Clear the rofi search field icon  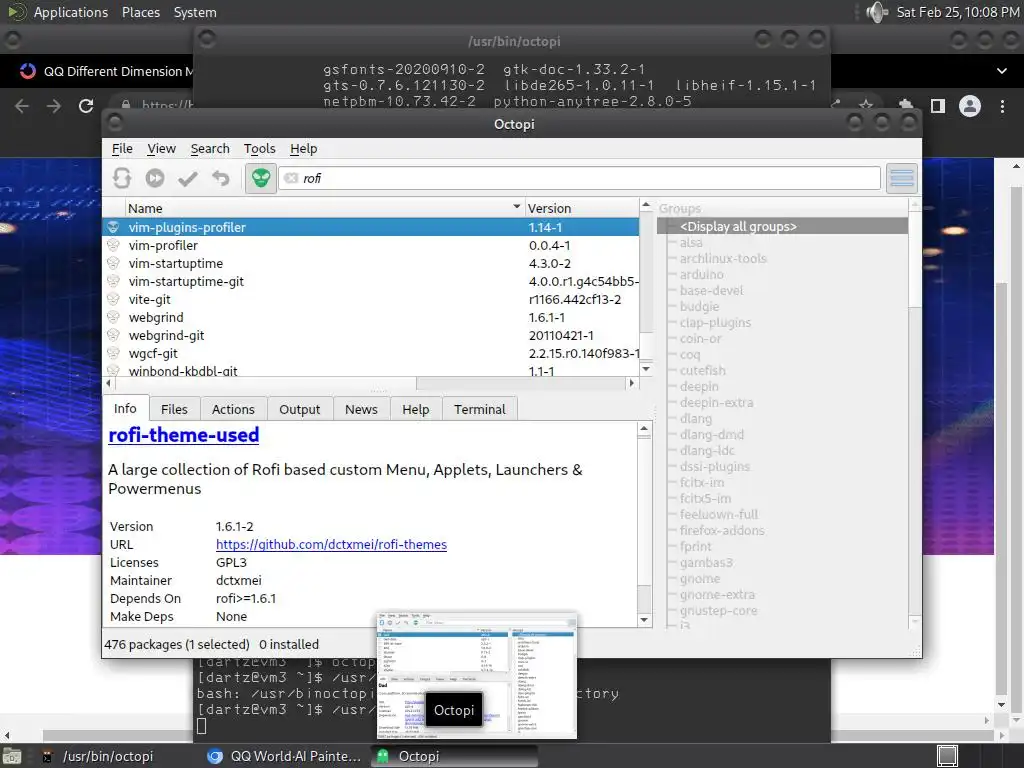pos(291,178)
